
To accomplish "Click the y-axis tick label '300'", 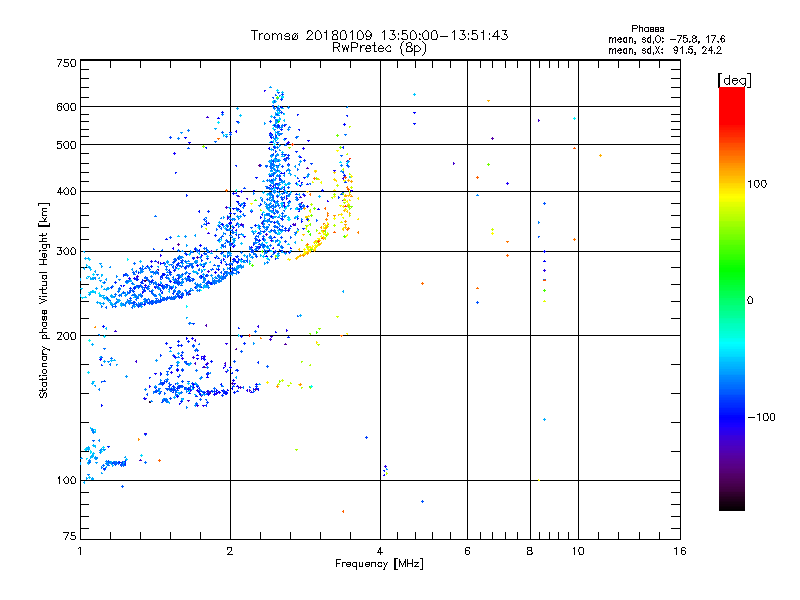I will point(66,252).
